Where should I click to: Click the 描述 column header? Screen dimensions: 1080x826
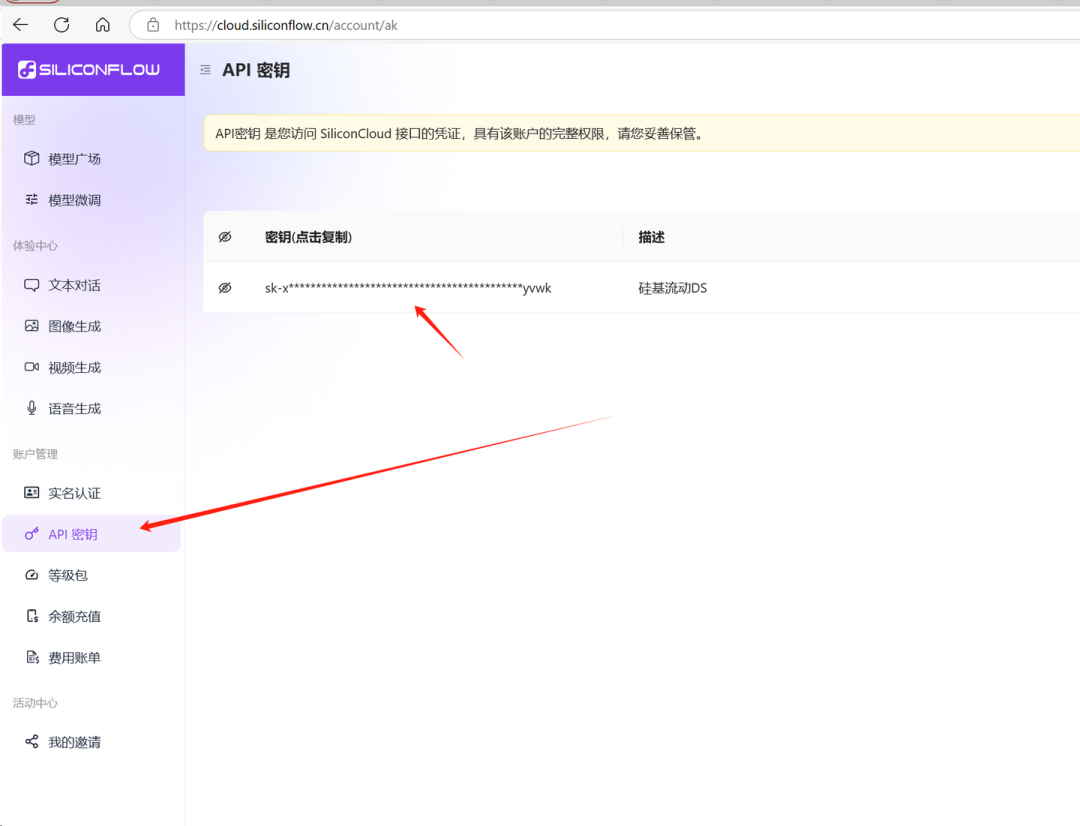click(x=652, y=237)
